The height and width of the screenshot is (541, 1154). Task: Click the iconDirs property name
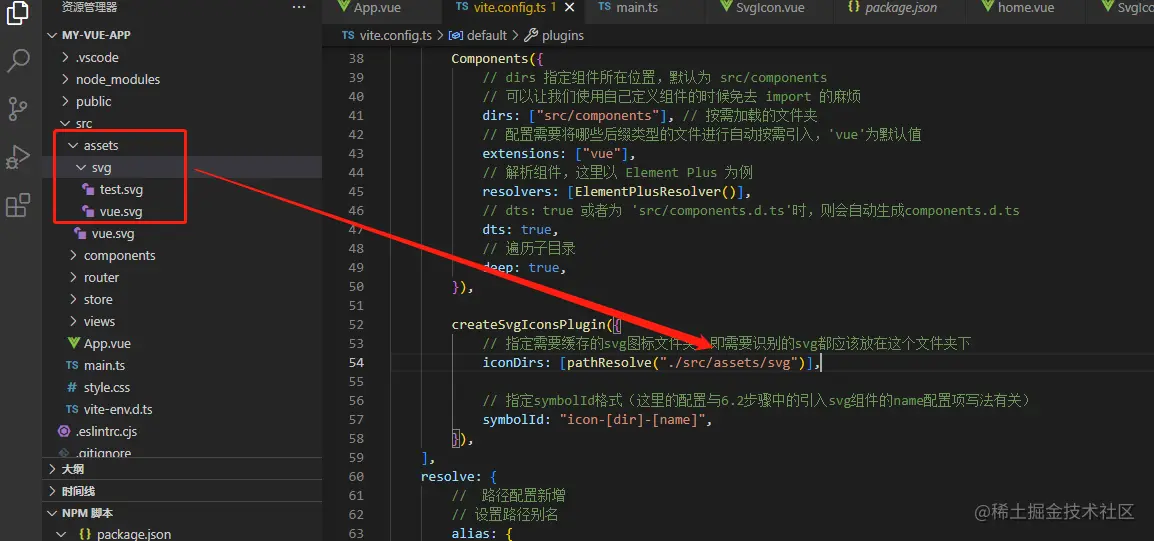[x=514, y=363]
